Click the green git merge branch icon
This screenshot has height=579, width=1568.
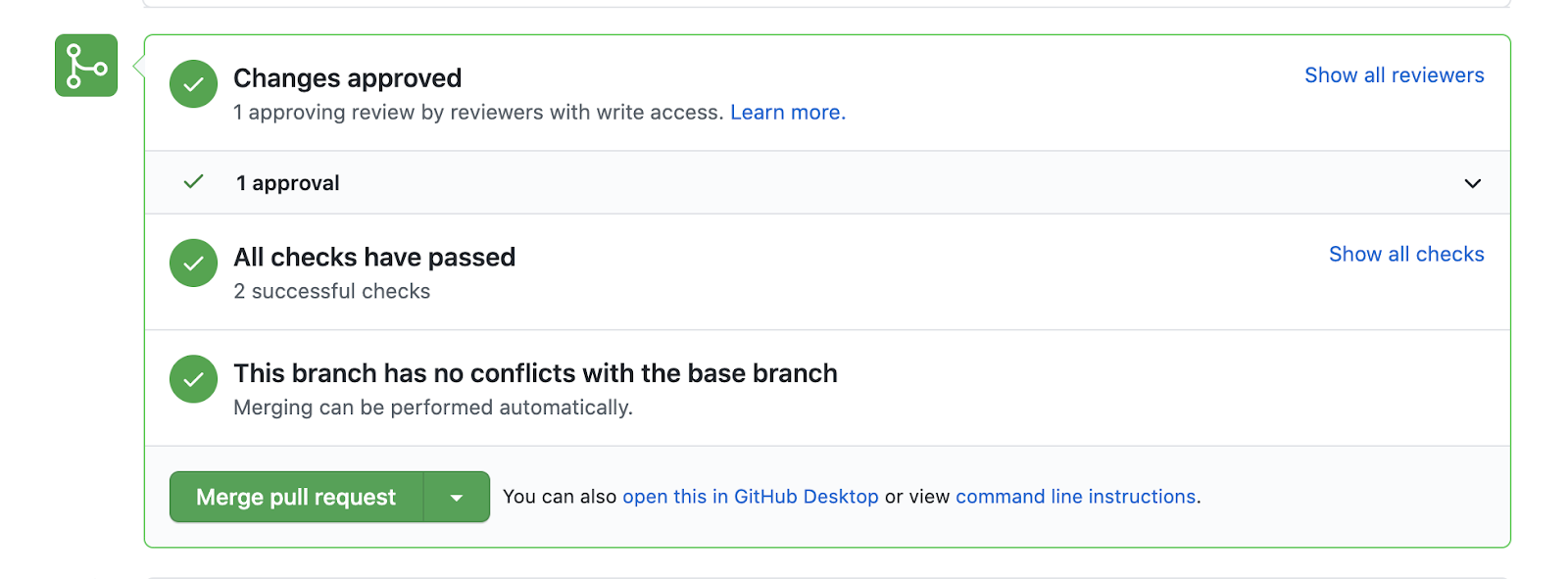point(86,66)
